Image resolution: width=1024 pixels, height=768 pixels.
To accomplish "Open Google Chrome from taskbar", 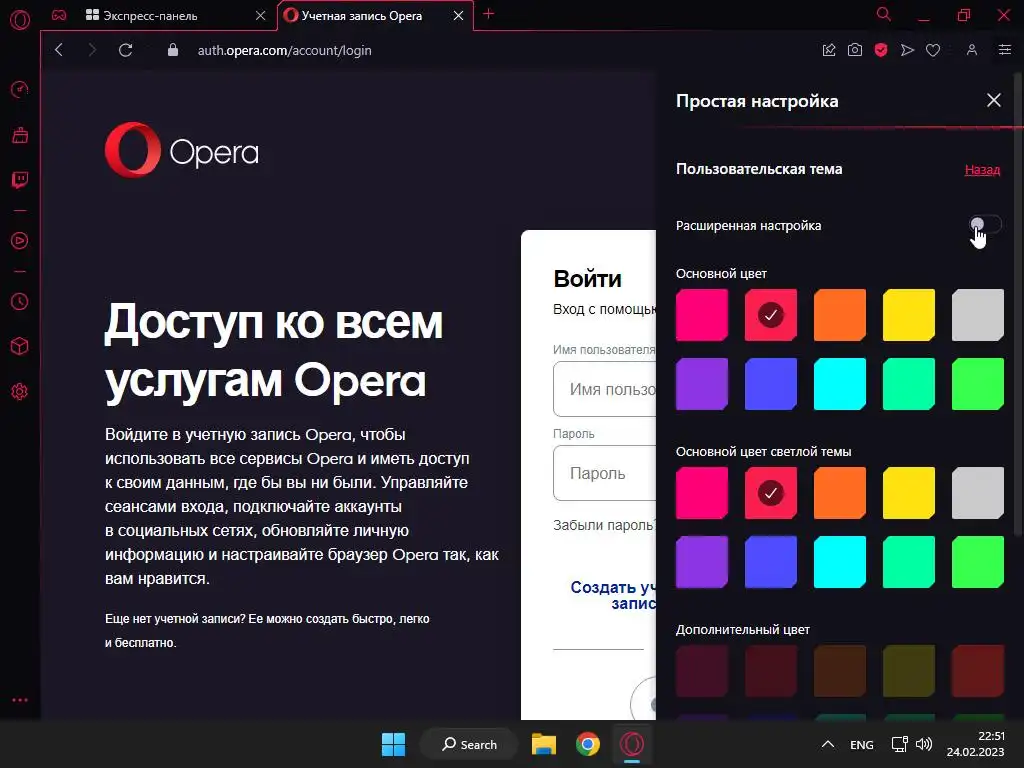I will 588,744.
